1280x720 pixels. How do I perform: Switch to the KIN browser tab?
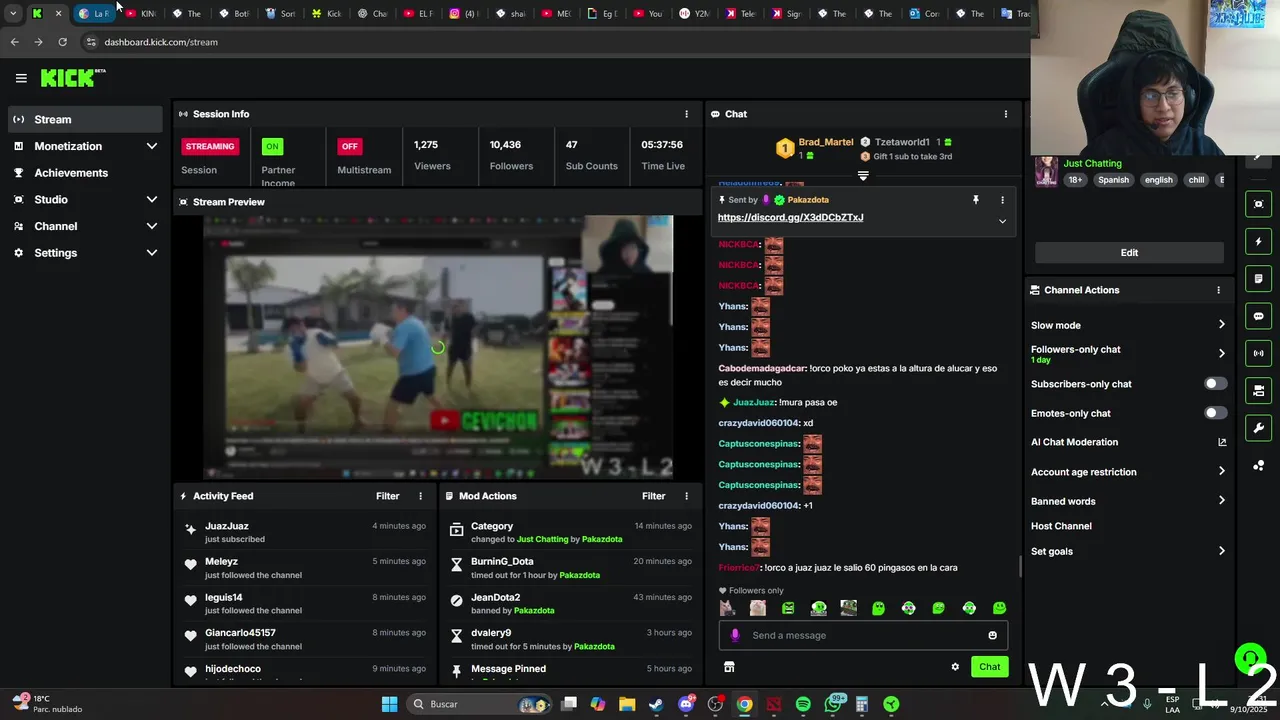click(x=141, y=14)
